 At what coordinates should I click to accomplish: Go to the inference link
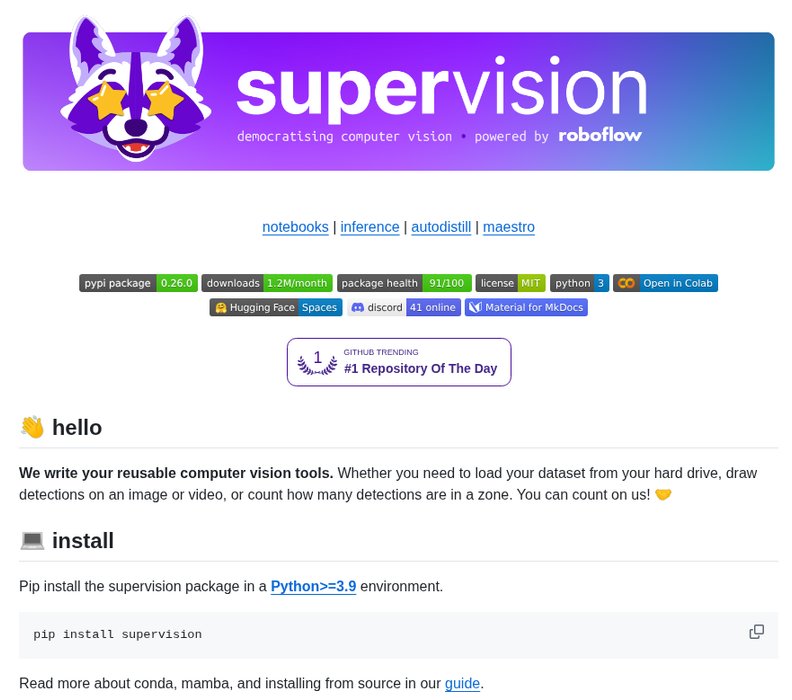coord(370,227)
